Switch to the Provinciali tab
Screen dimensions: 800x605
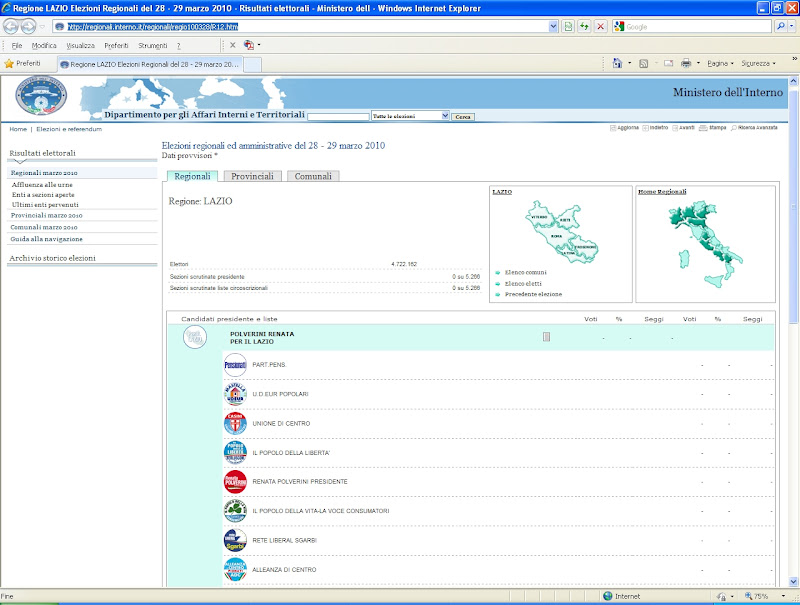coord(252,176)
